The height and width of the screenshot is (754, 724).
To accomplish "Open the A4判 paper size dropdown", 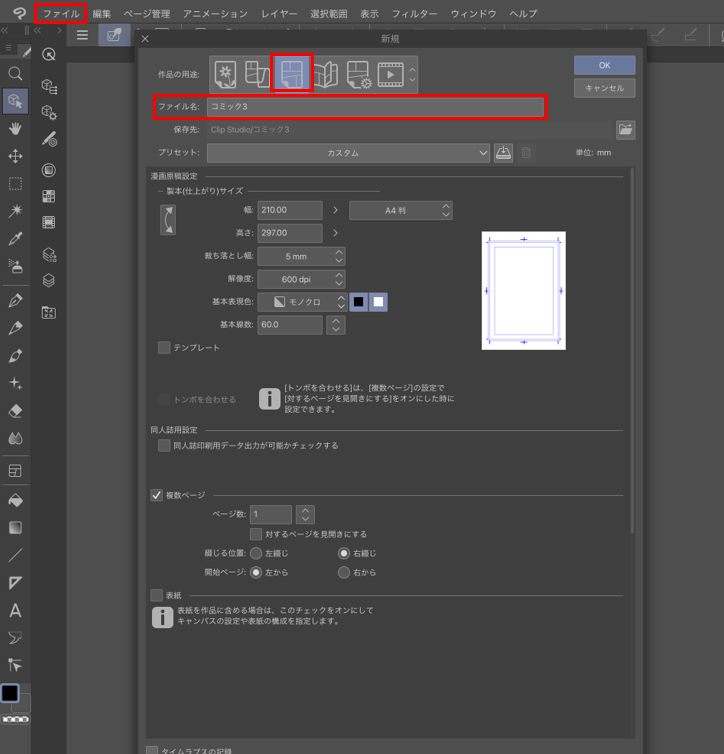I will pos(400,210).
